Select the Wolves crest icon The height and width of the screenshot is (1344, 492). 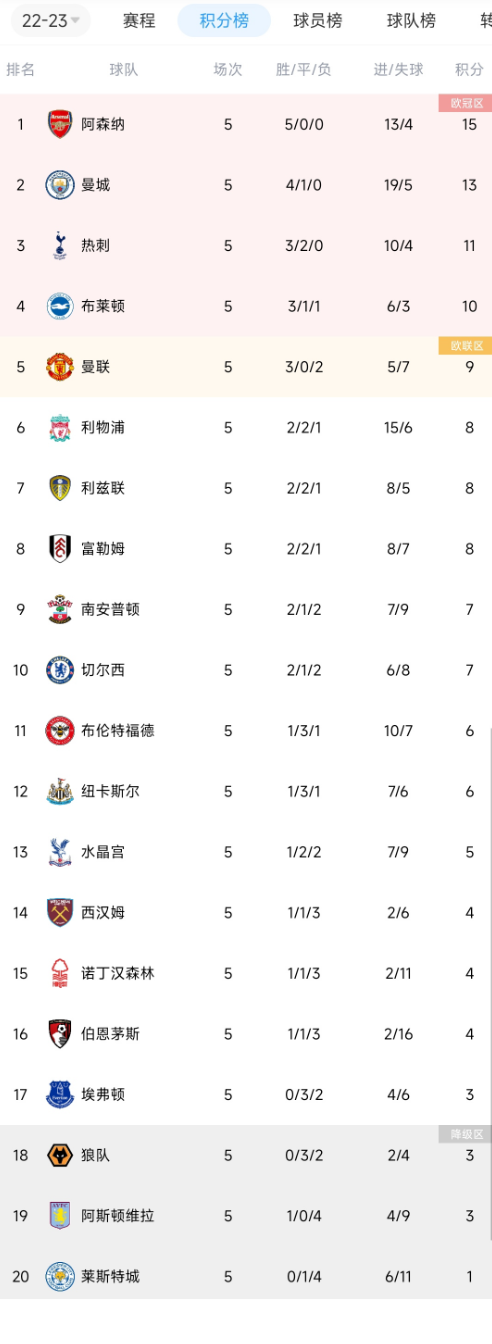(x=60, y=1155)
